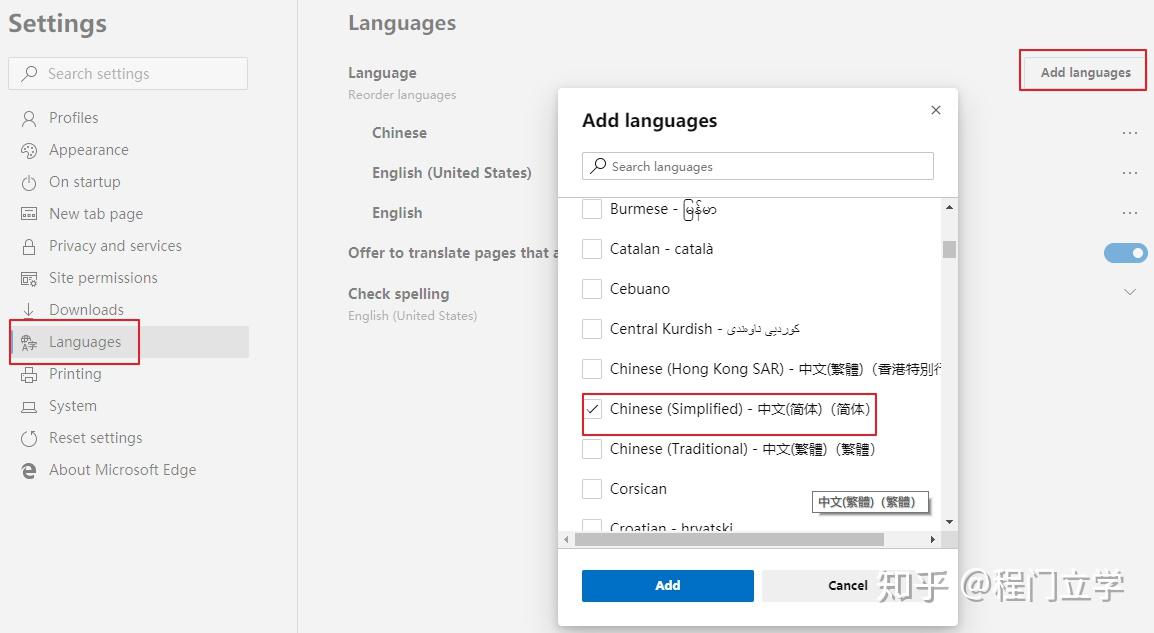This screenshot has height=633, width=1154.
Task: Select Downloads in the settings sidebar
Action: [85, 309]
